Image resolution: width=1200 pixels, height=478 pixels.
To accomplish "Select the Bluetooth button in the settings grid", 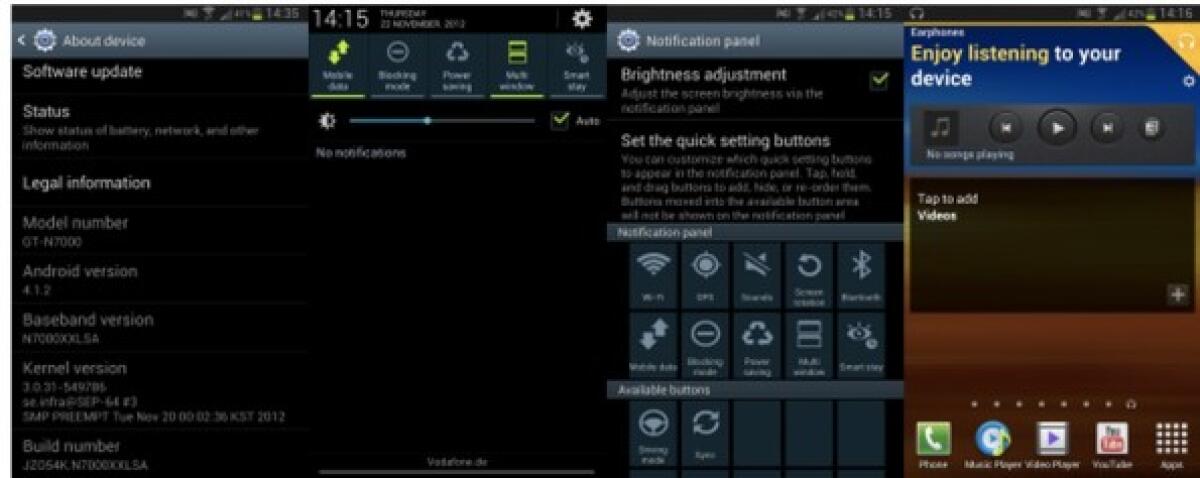I will [x=861, y=274].
